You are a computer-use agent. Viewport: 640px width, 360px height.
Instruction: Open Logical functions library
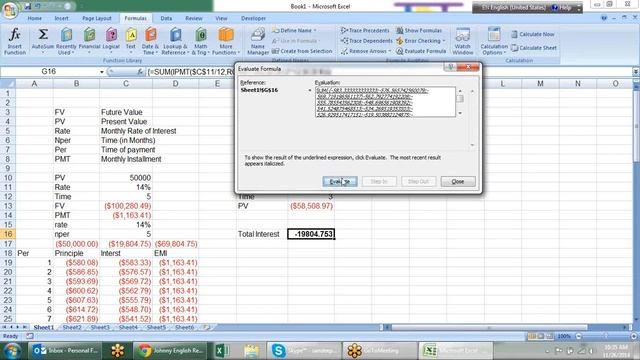(111, 41)
